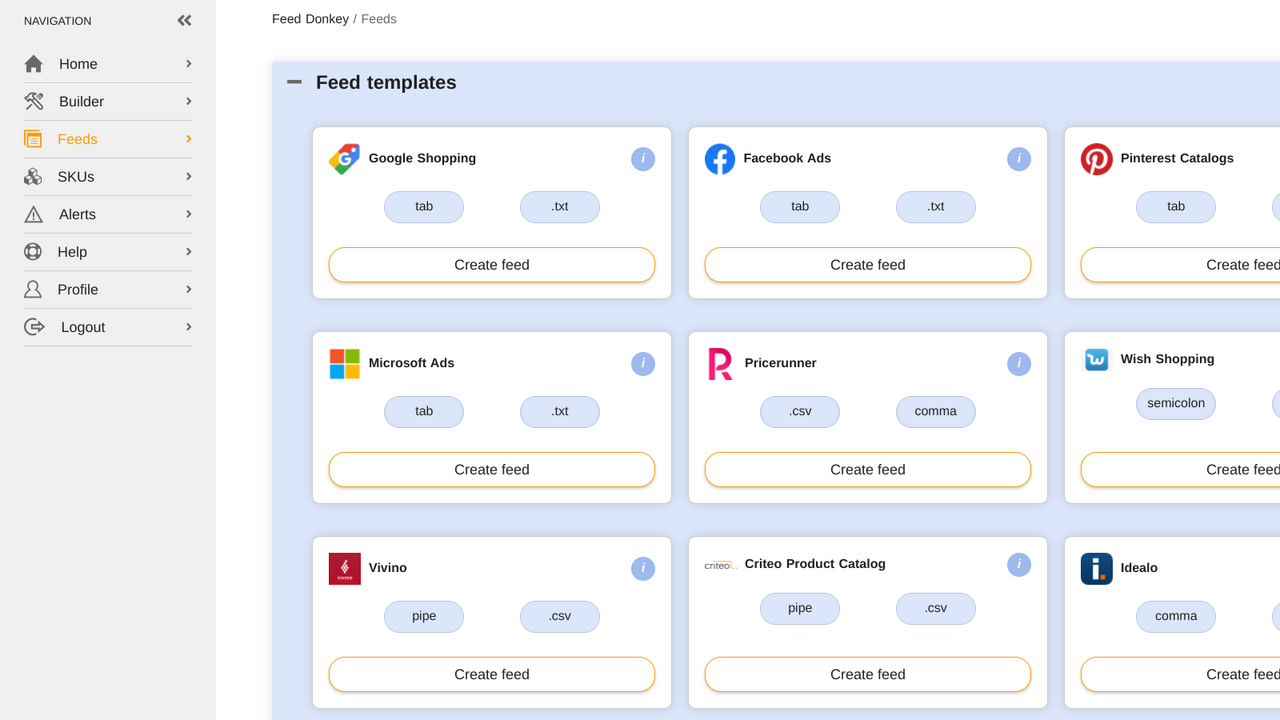
Task: Click the Logout icon in the sidebar
Action: pos(33,326)
